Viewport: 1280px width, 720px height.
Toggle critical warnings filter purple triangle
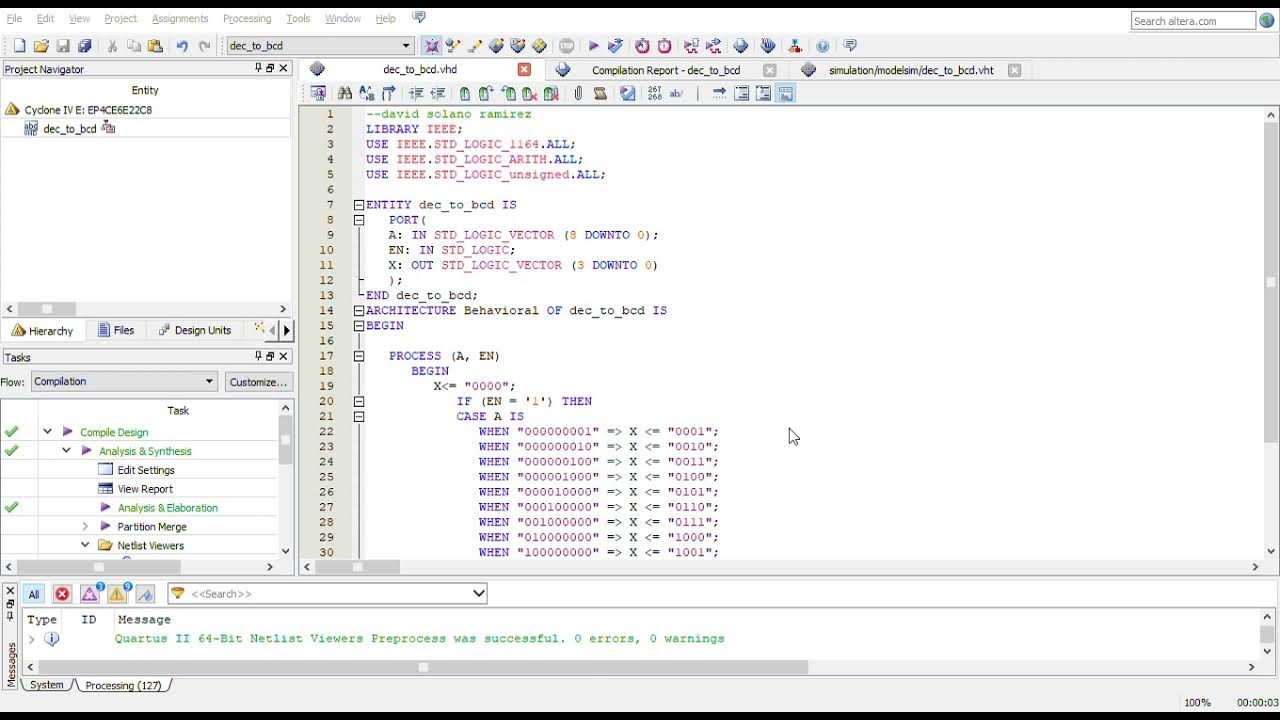91,594
